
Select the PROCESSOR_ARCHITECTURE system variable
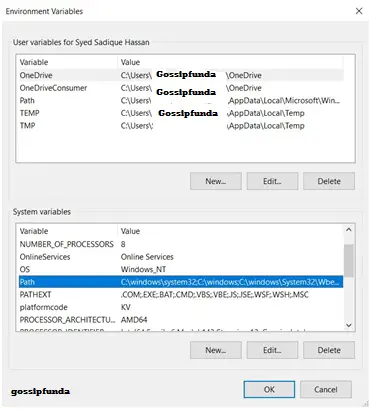pos(181,320)
